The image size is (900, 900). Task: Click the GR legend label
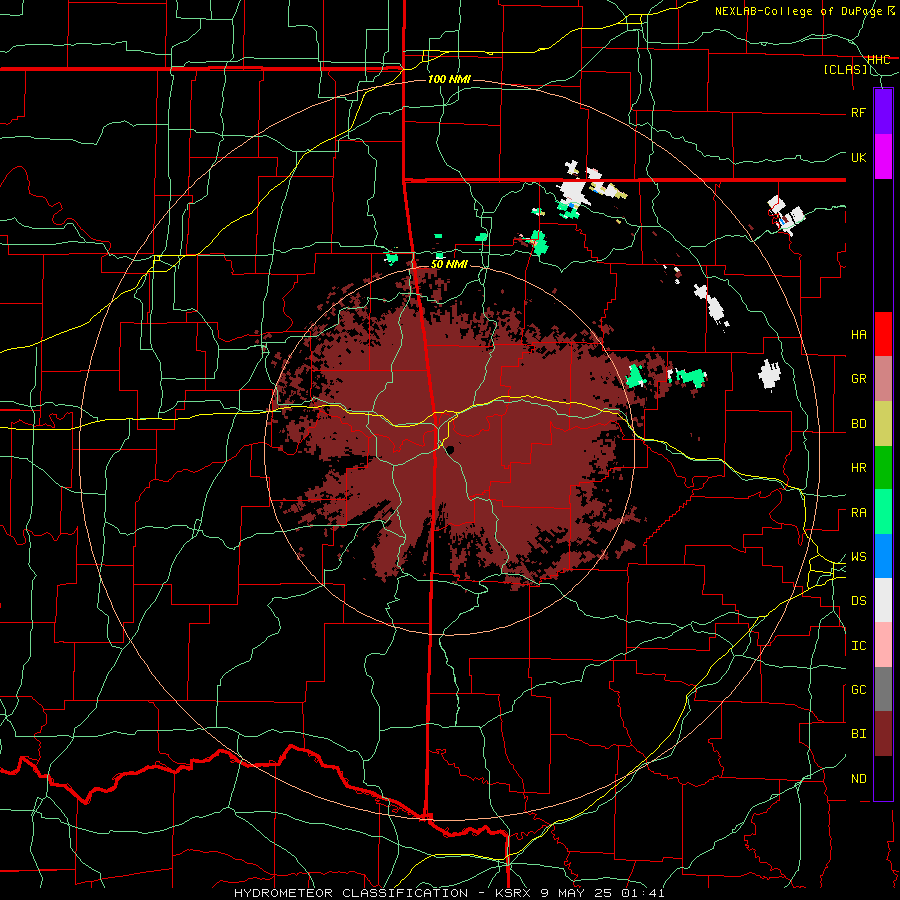pyautogui.click(x=858, y=379)
